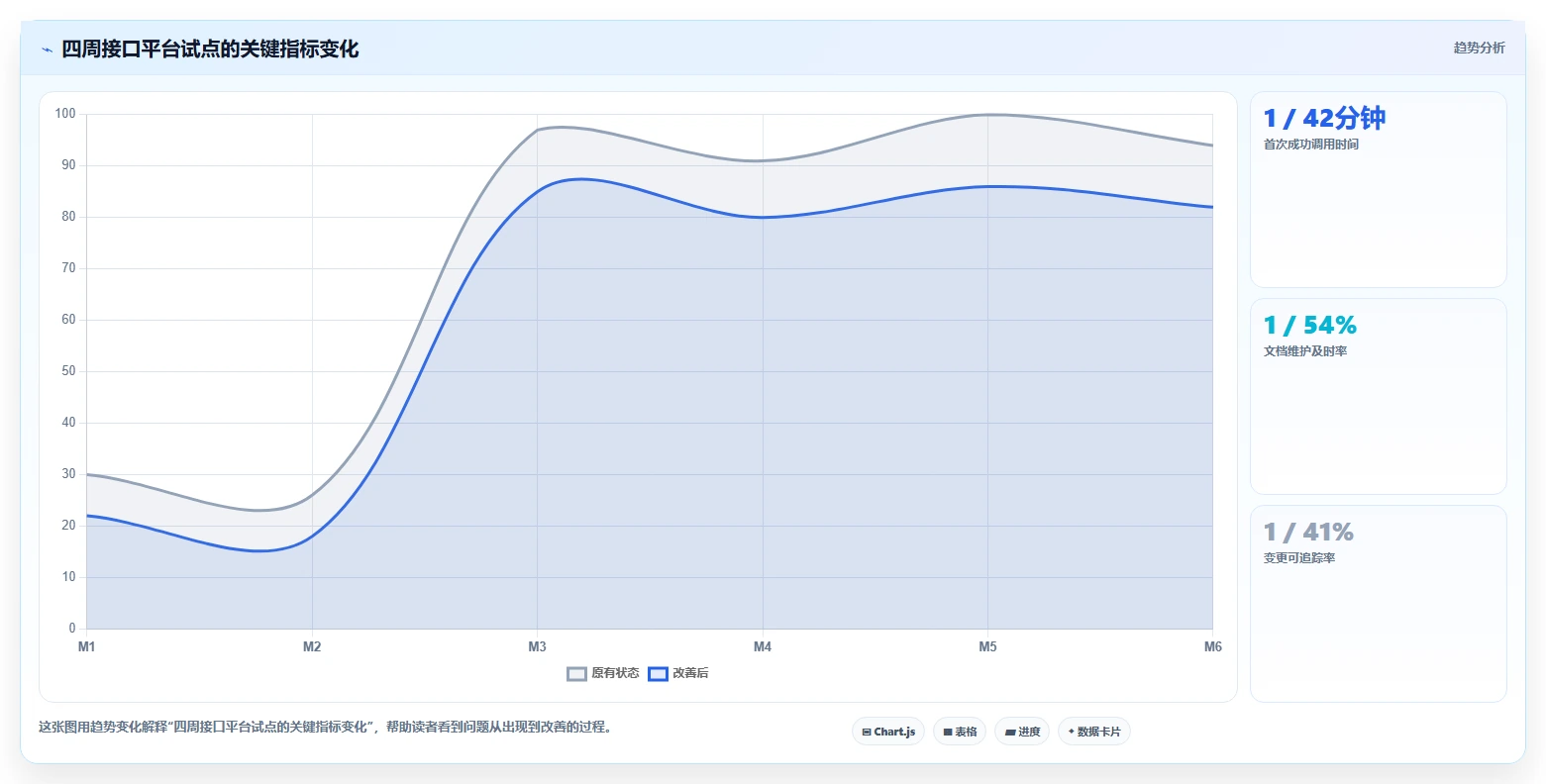The image size is (1546, 784).
Task: Open the 首次成功调用时间 metric card
Action: pos(1379,190)
